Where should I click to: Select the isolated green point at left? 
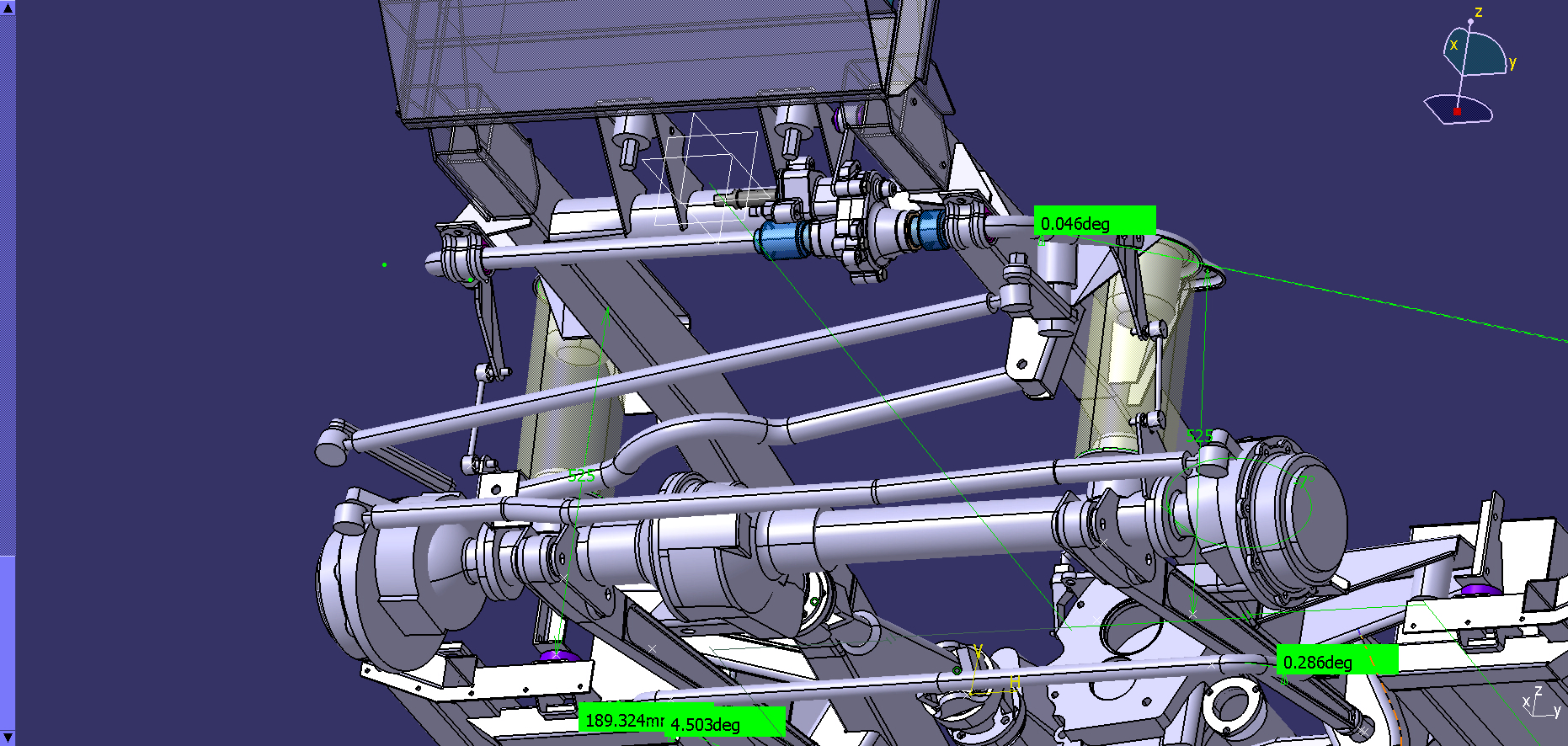pyautogui.click(x=385, y=265)
